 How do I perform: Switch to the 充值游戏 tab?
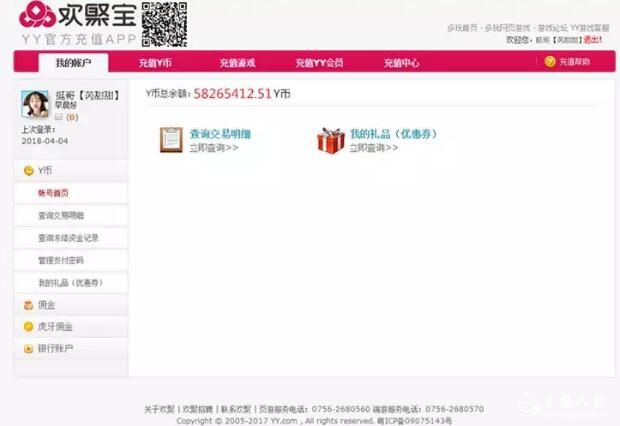pos(237,63)
